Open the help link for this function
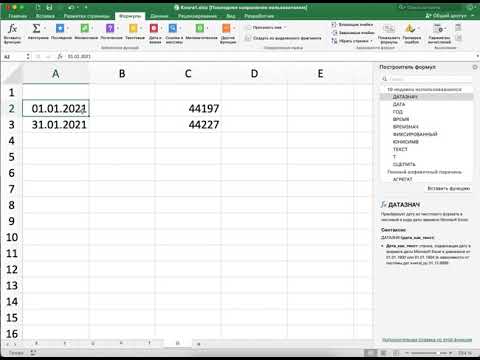The image size is (480, 360). point(427,340)
